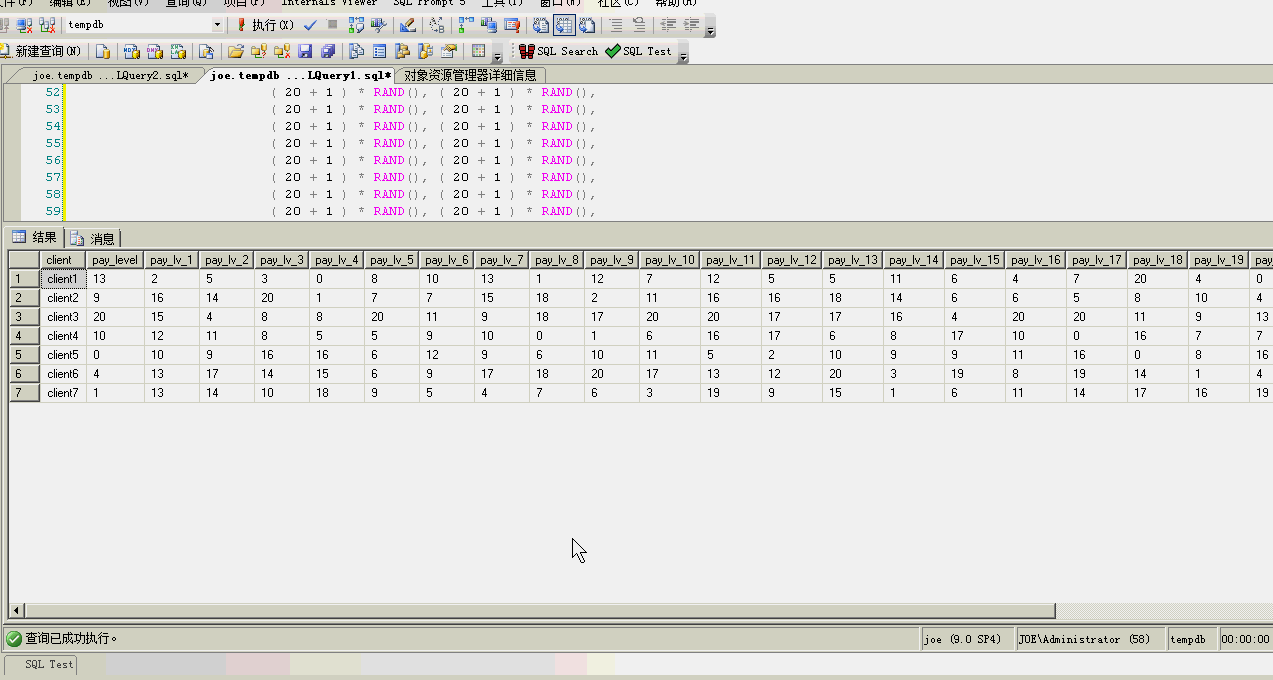Image resolution: width=1273 pixels, height=680 pixels.
Task: Switch to the LQuery2.sql tab
Action: [110, 75]
